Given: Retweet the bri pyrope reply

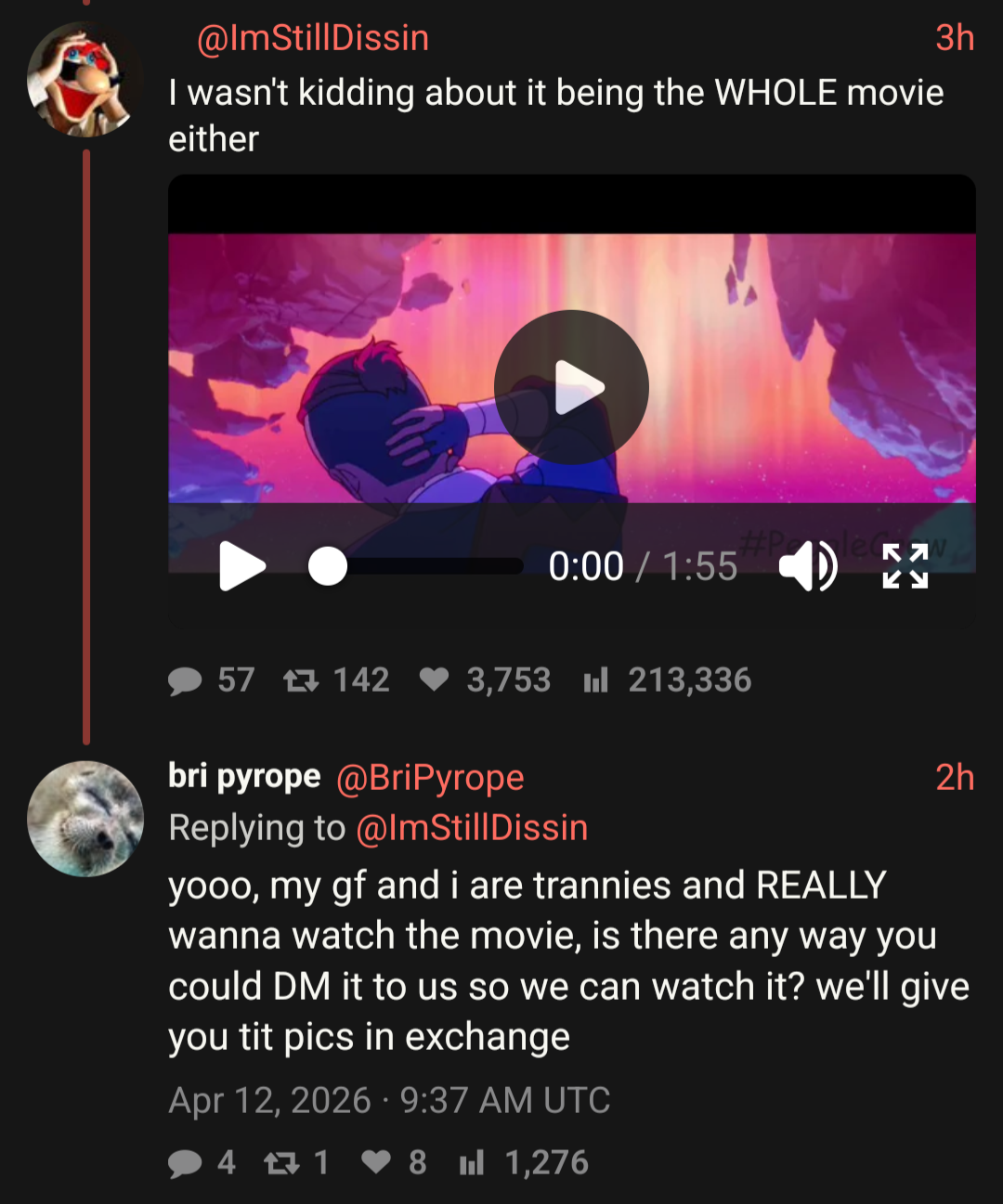Looking at the screenshot, I should coord(281,1162).
